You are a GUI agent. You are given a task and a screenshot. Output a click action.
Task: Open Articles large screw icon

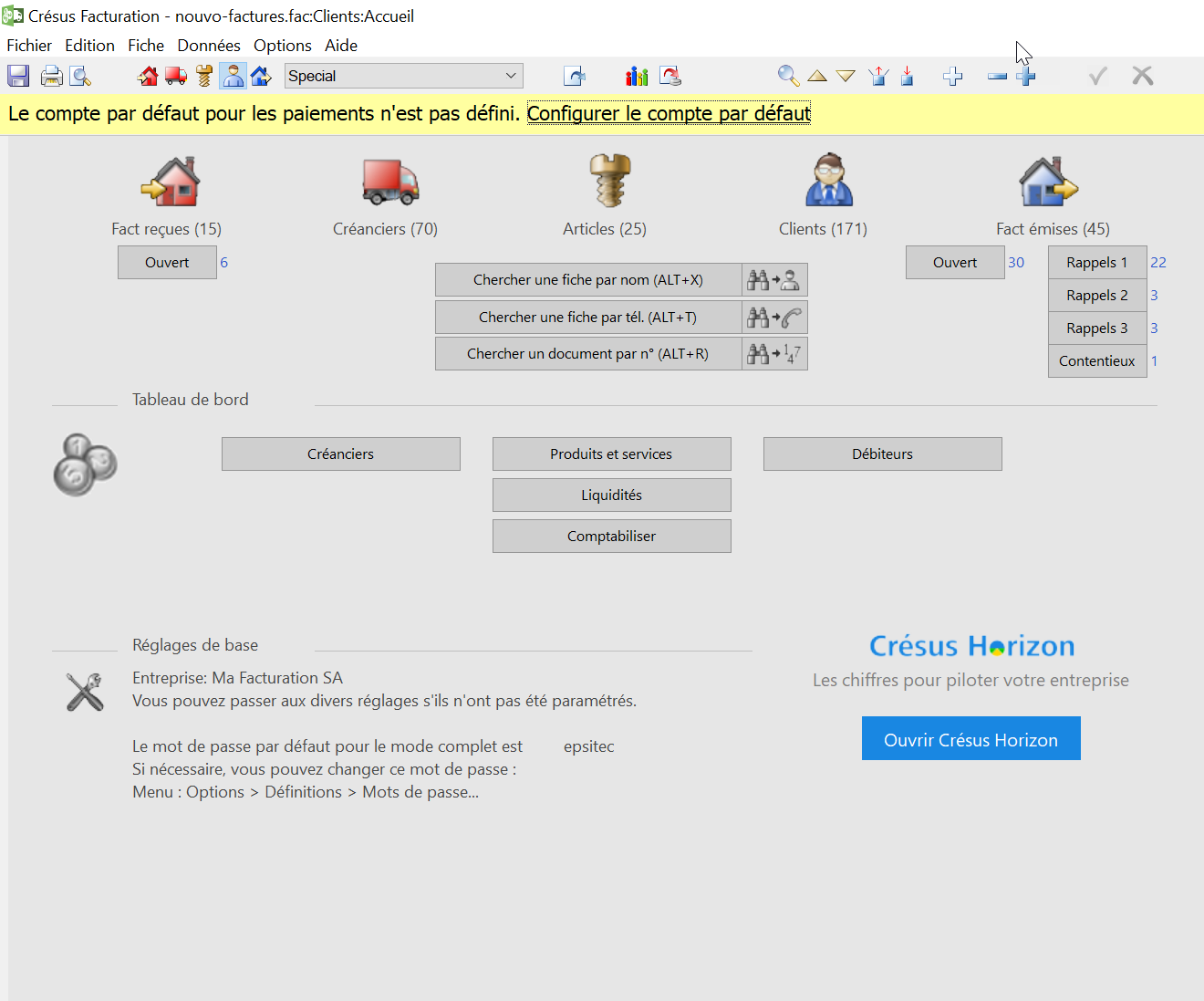pyautogui.click(x=610, y=180)
